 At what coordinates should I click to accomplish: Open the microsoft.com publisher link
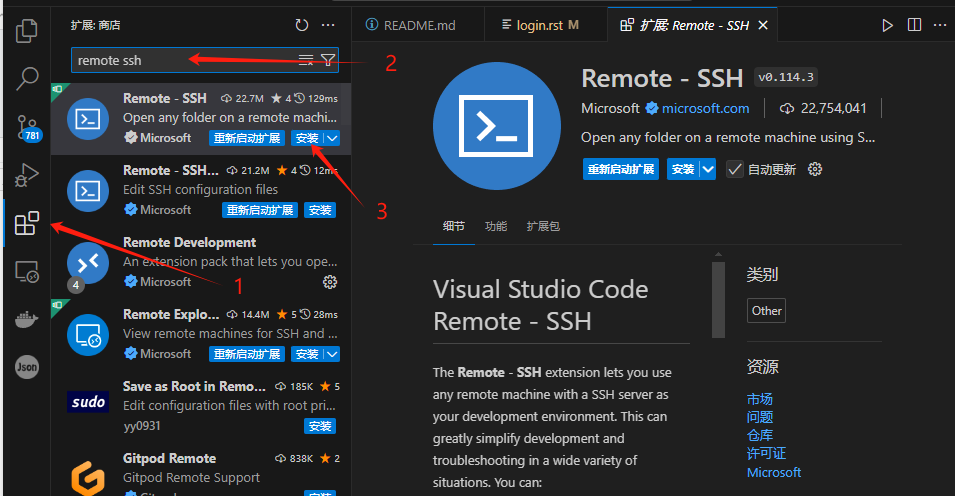point(705,108)
